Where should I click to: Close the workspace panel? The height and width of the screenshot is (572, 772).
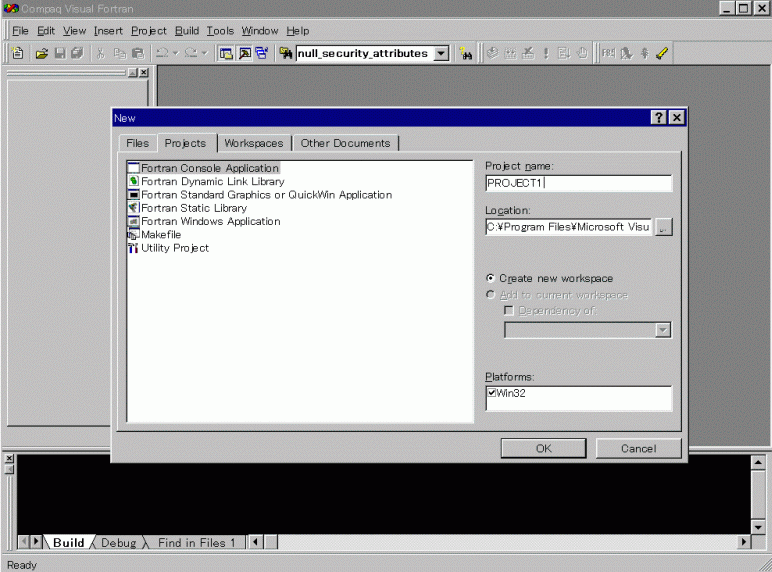[x=144, y=73]
